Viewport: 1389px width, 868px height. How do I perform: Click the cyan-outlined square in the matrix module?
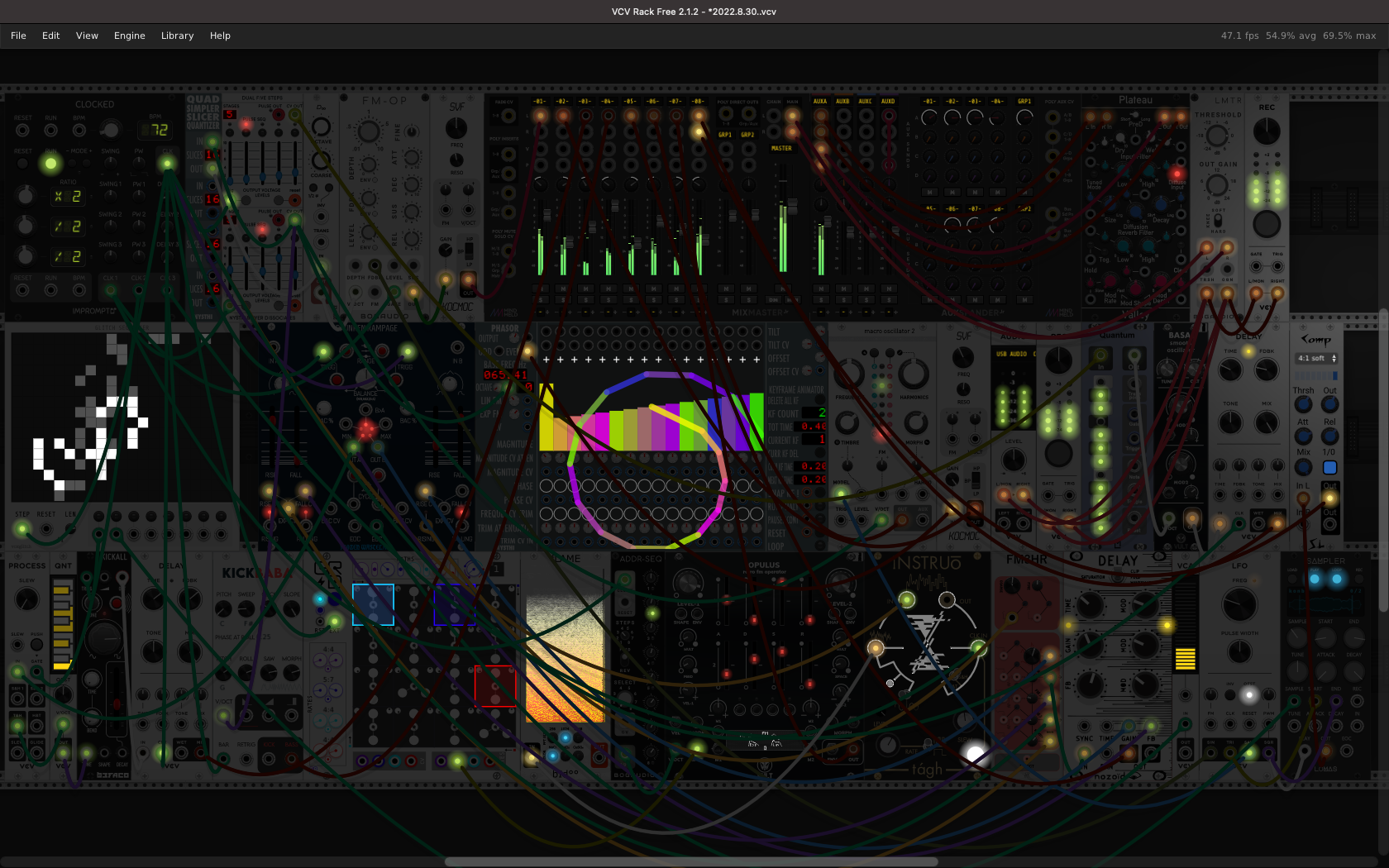(x=373, y=604)
